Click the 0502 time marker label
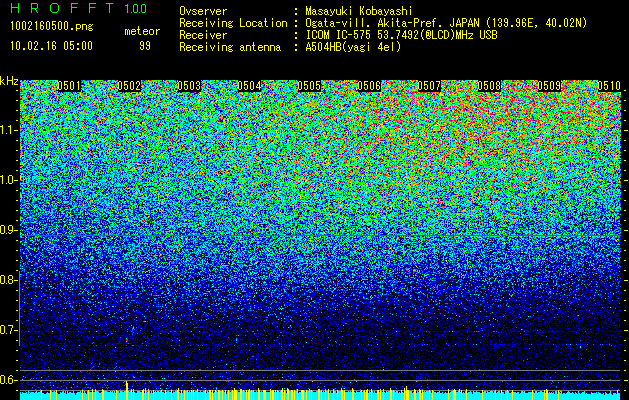629x400 pixels. coord(129,86)
